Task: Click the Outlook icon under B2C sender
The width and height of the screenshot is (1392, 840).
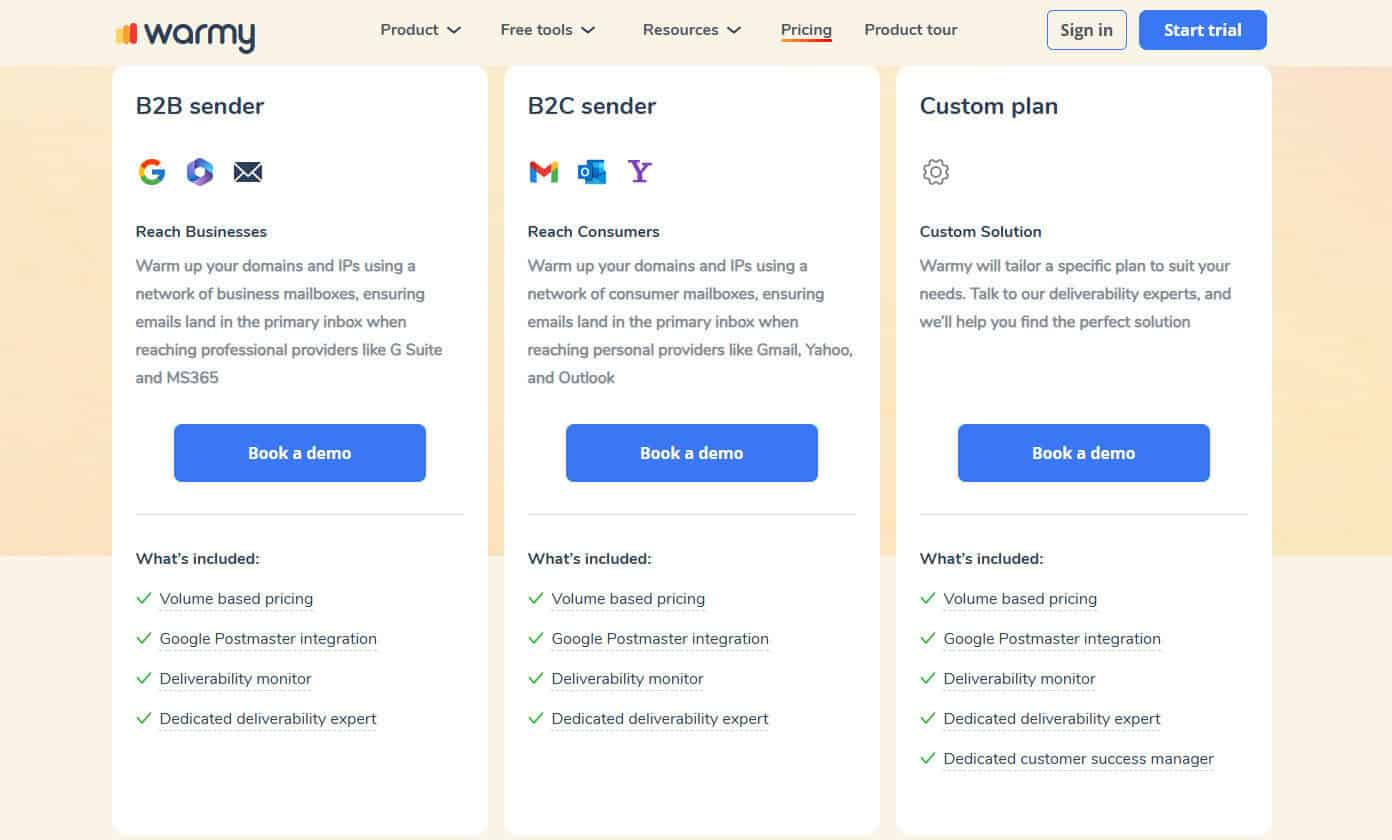Action: [x=592, y=172]
